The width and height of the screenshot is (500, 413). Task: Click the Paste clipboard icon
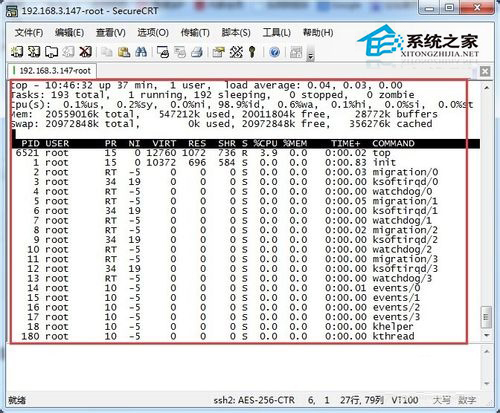124,52
